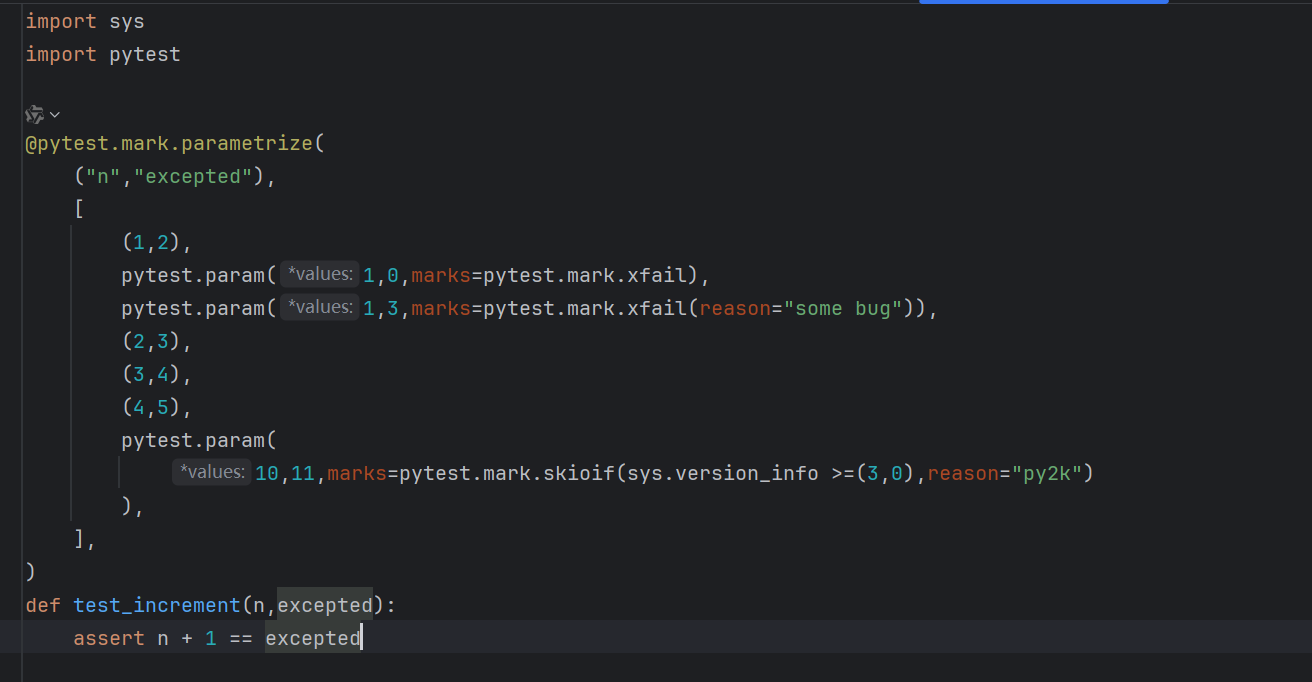This screenshot has width=1312, height=682.
Task: Click the opening "[" bracket line
Action: click(79, 209)
